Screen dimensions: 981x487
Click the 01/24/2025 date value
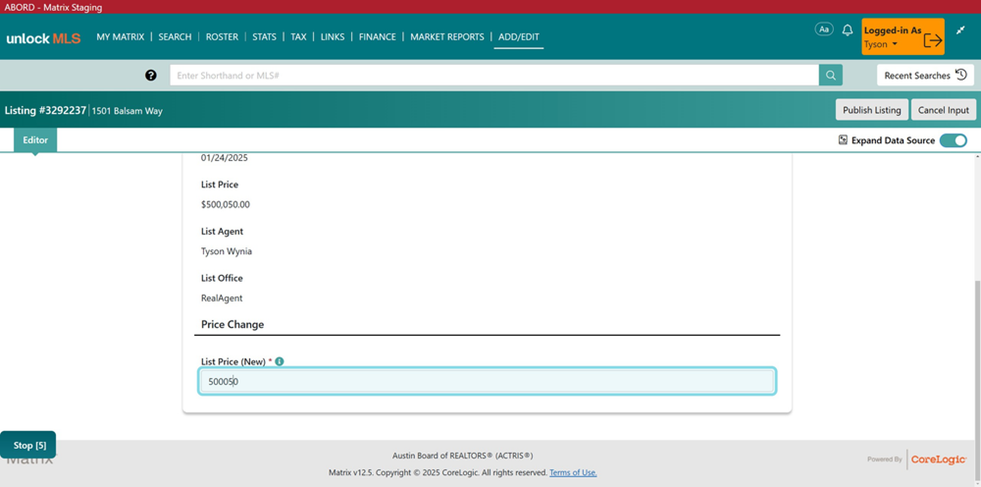click(x=224, y=158)
